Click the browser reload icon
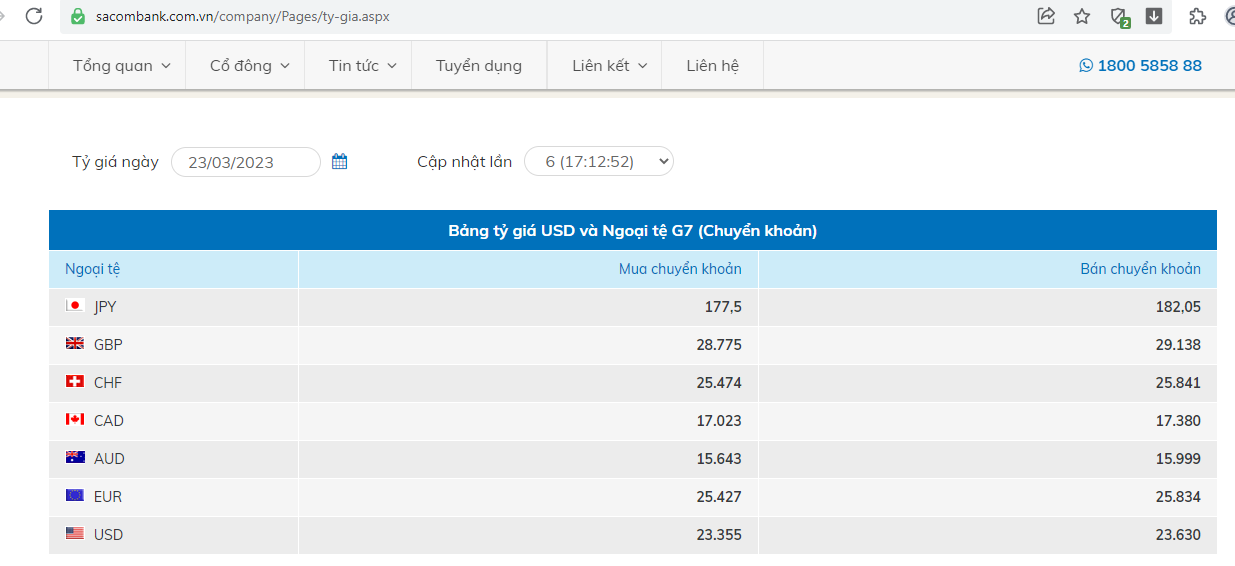This screenshot has width=1235, height=566. point(34,16)
